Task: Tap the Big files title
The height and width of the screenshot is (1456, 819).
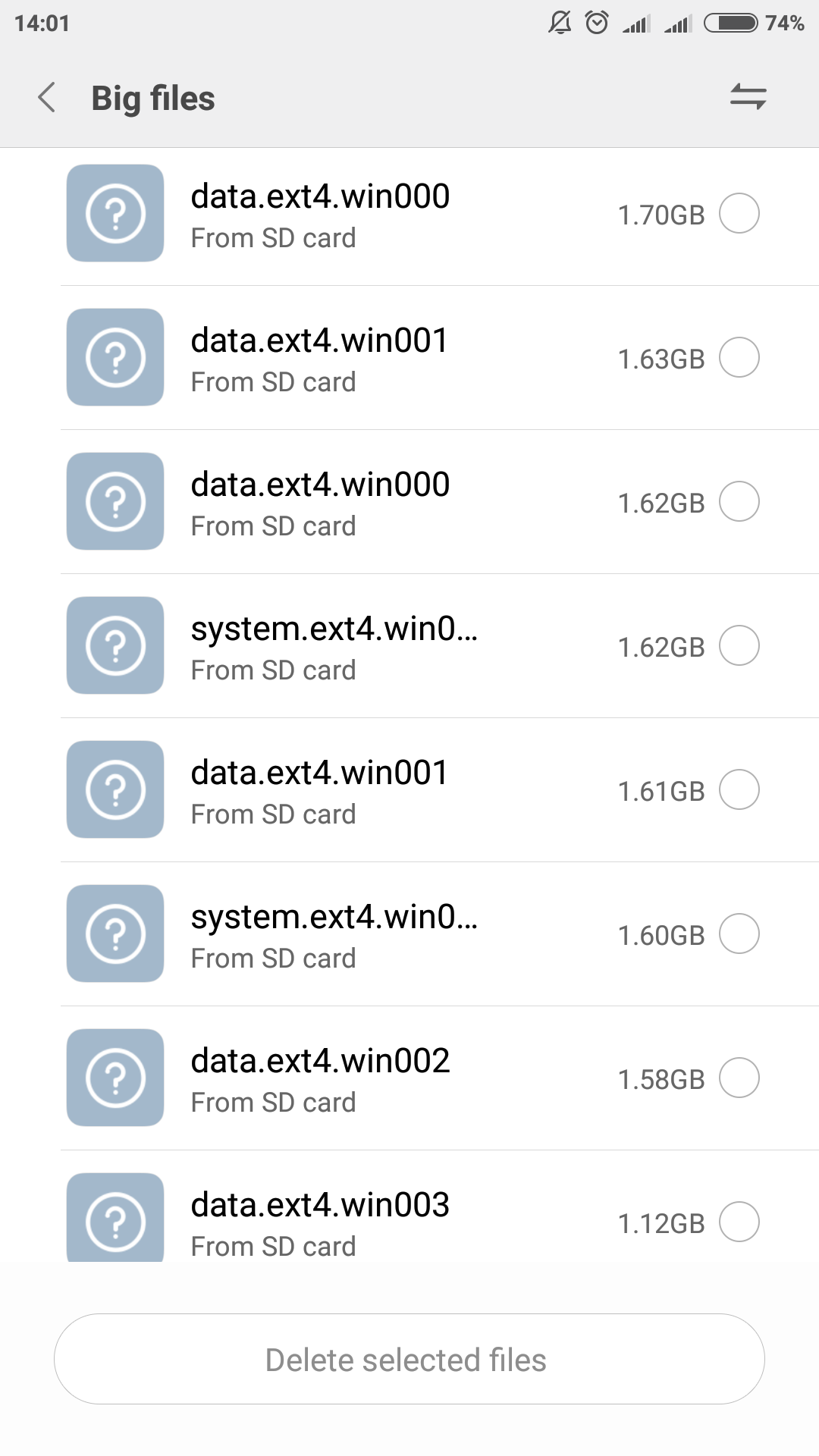Action: click(153, 99)
